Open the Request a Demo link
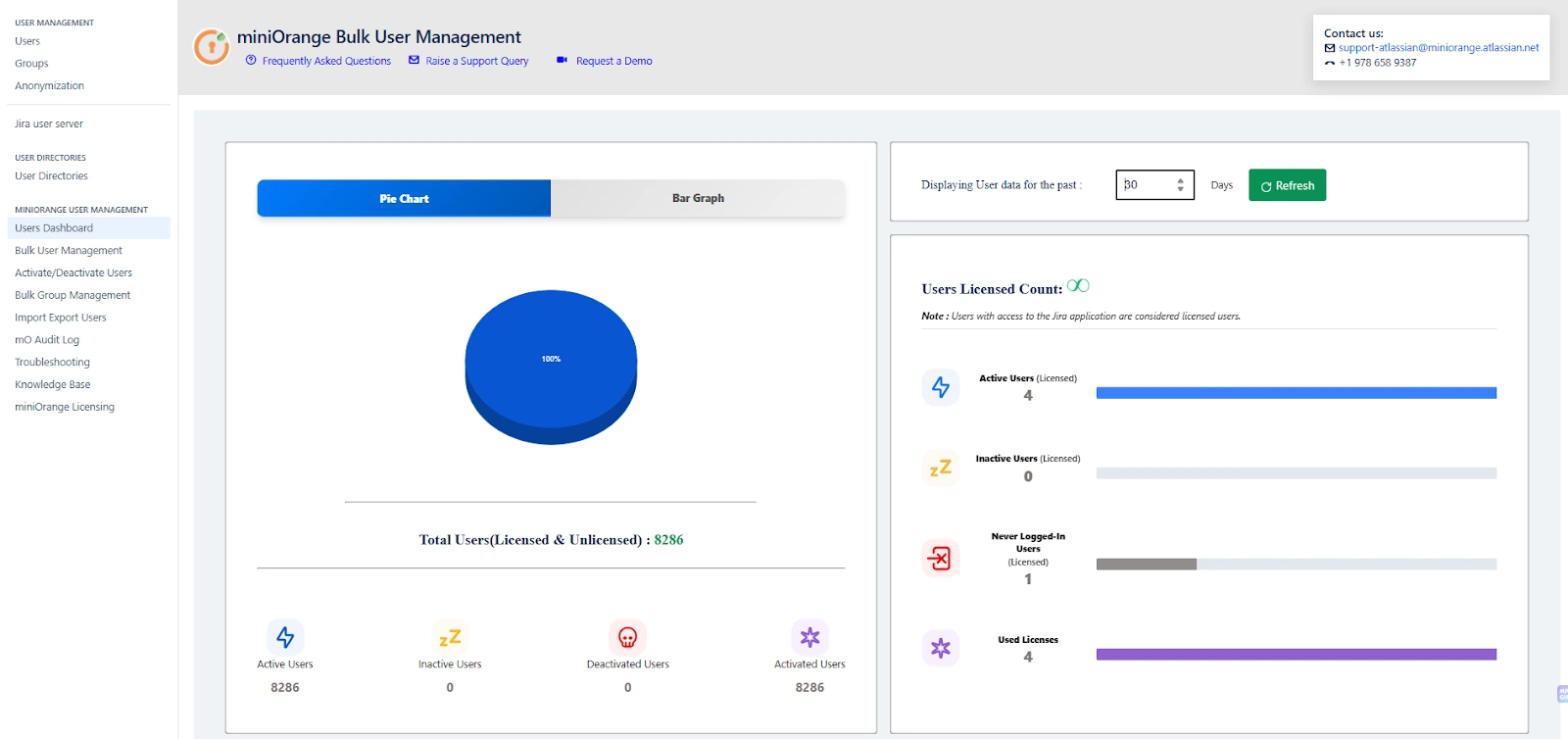Image resolution: width=1568 pixels, height=739 pixels. 614,61
